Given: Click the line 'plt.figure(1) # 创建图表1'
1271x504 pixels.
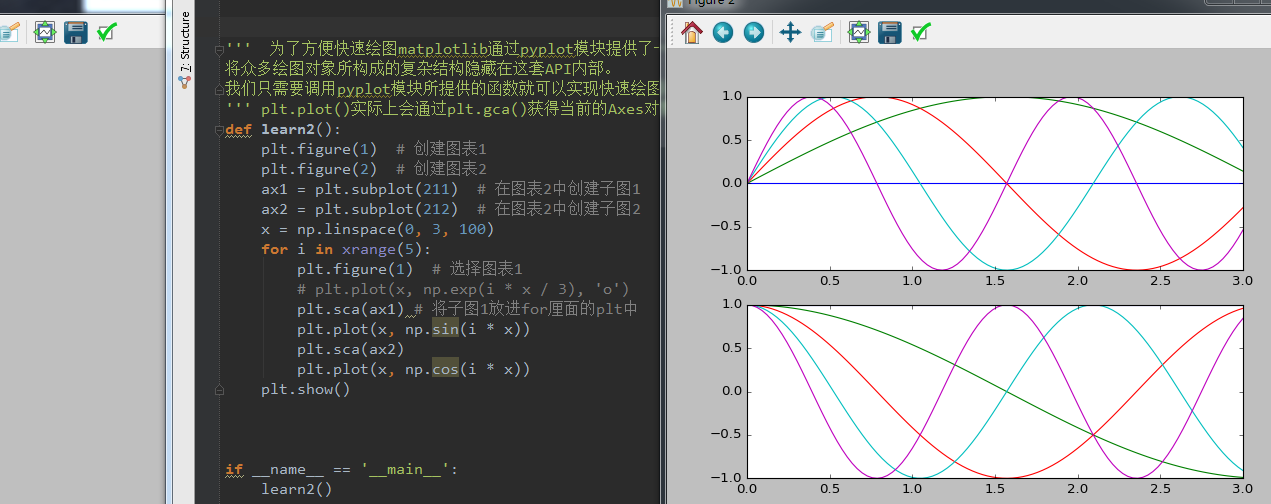Looking at the screenshot, I should (374, 150).
